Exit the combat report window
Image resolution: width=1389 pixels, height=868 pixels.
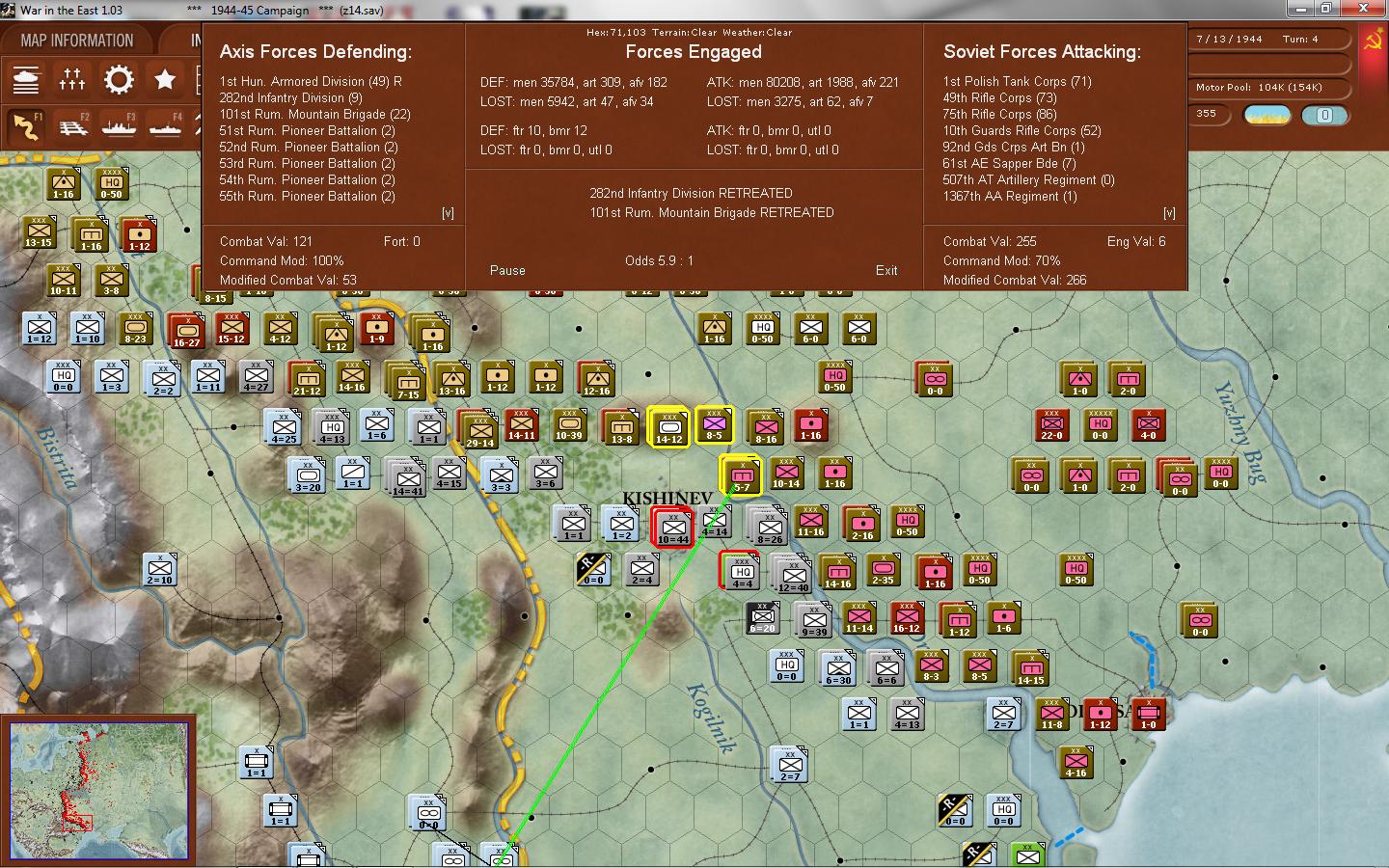pos(886,271)
